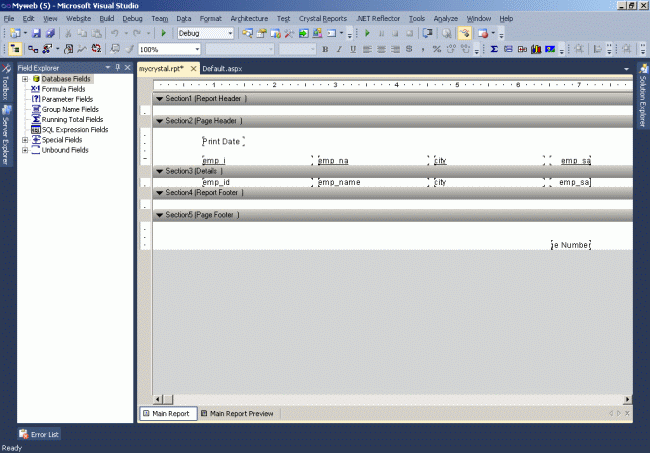The width and height of the screenshot is (650, 453).
Task: Collapse Section2 Page Header triangle
Action: 159,121
